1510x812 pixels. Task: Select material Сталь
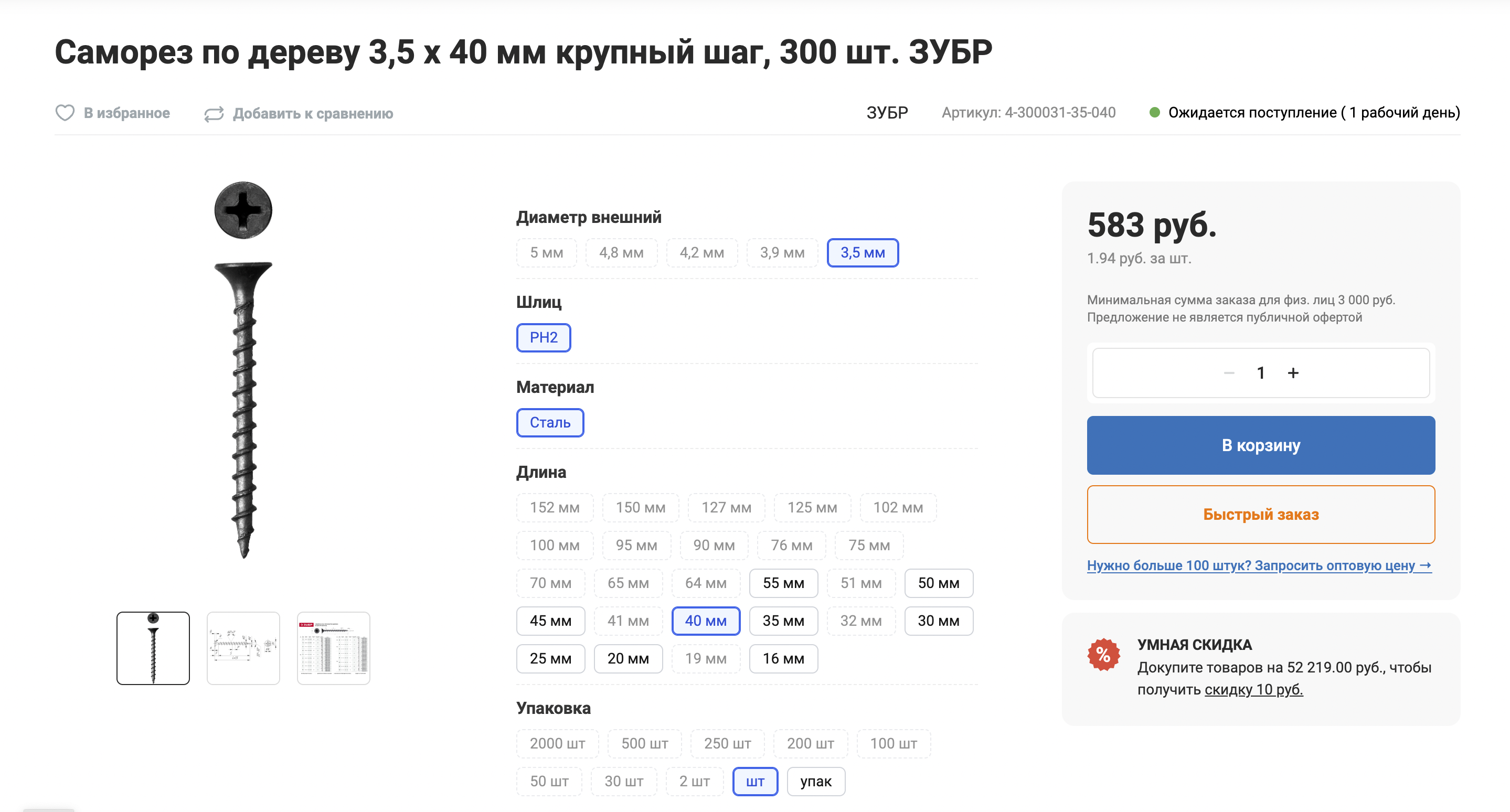click(x=550, y=422)
